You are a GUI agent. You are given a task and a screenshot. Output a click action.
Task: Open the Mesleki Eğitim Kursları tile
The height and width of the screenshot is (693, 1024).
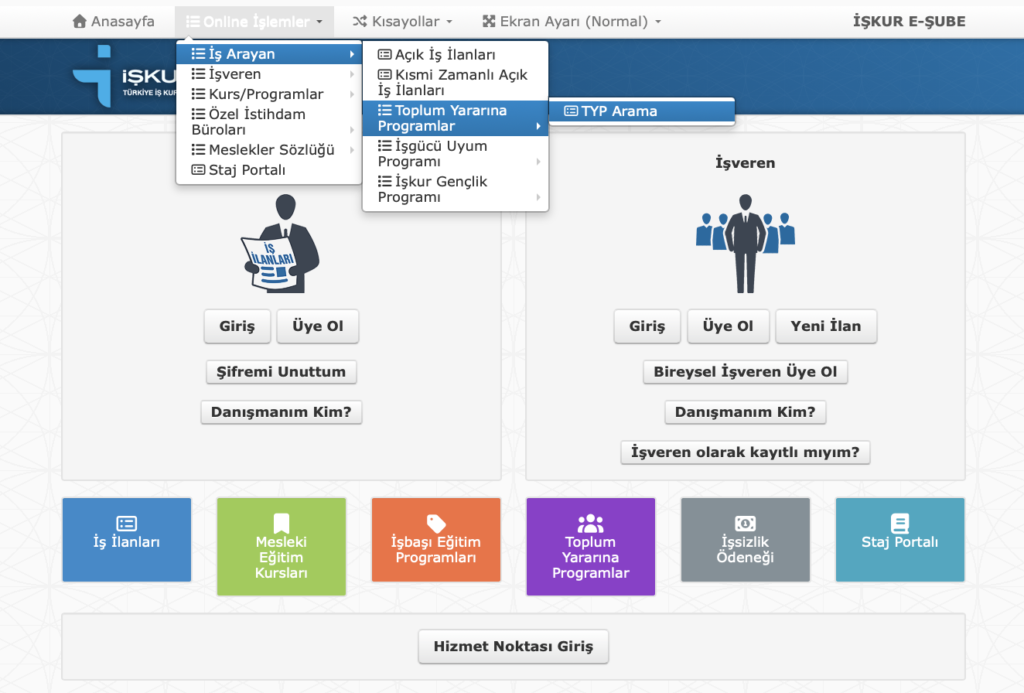pyautogui.click(x=281, y=540)
